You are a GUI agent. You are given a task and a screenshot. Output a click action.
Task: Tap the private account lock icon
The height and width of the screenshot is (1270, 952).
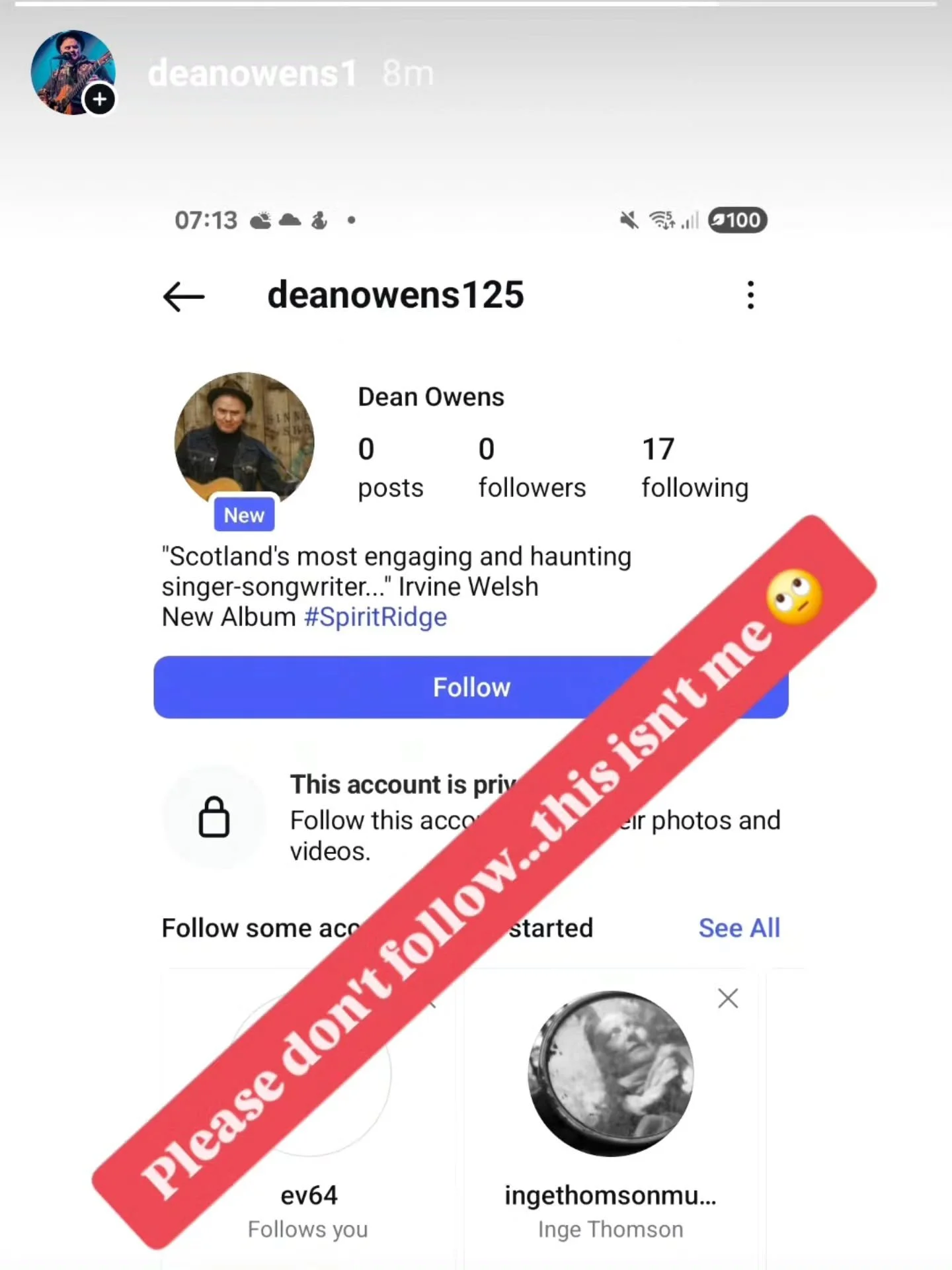click(214, 817)
